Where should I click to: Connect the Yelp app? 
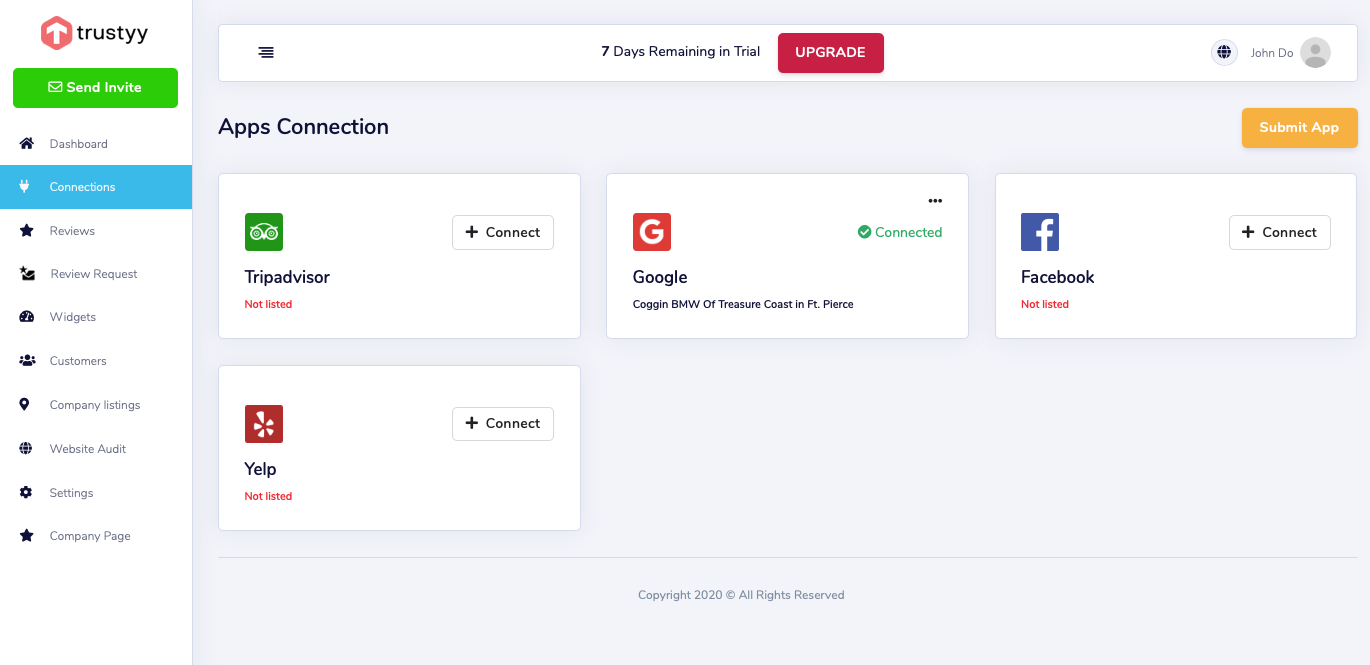[x=503, y=424]
